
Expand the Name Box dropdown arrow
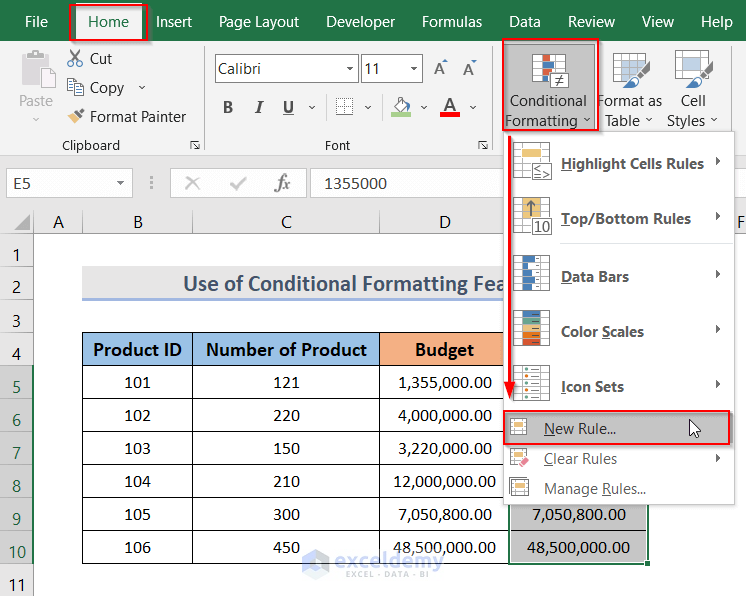(120, 184)
